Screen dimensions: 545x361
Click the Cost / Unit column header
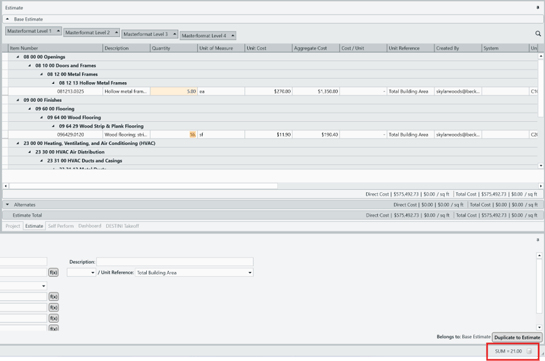pos(363,48)
